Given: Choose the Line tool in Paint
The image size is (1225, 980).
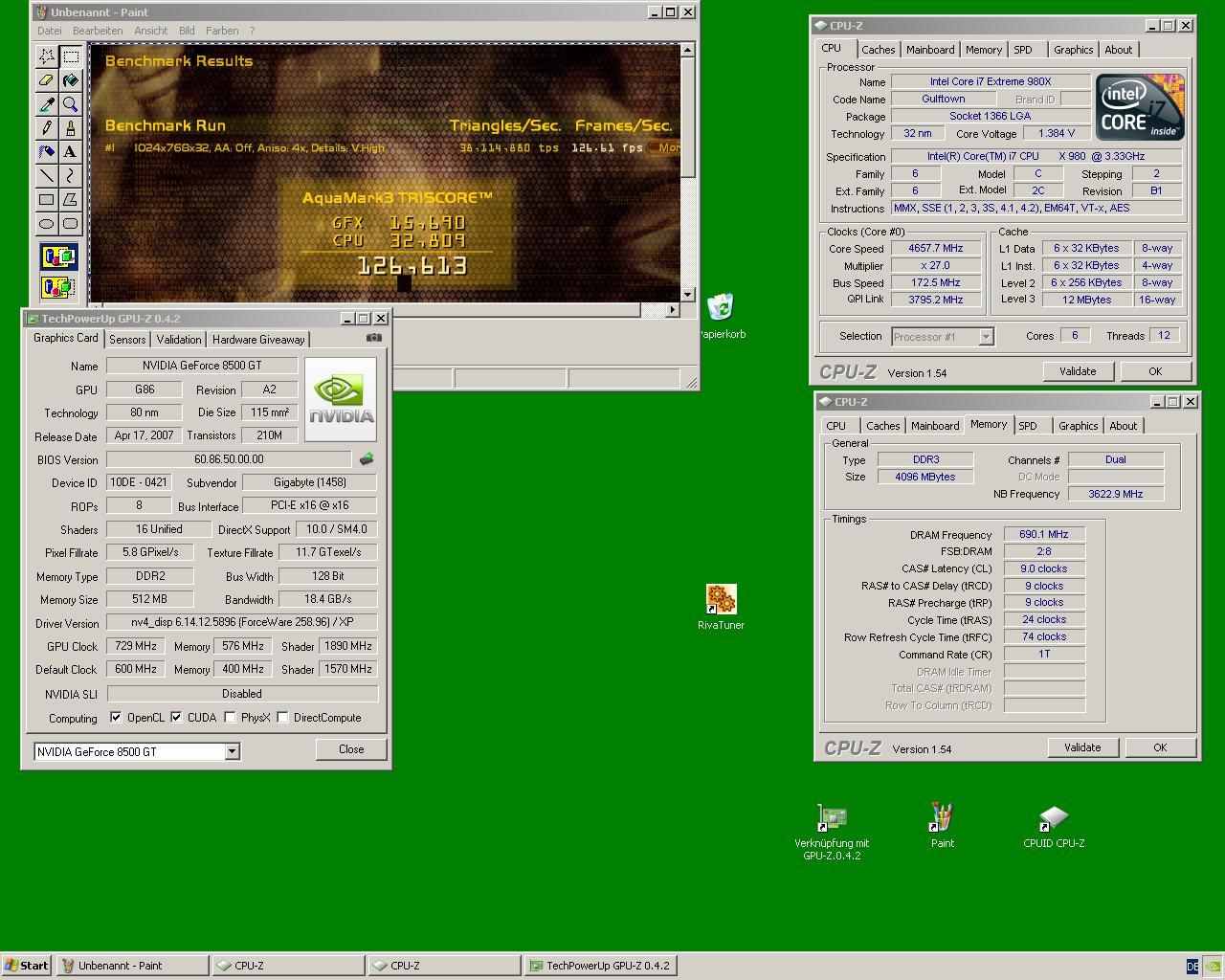Looking at the screenshot, I should (46, 176).
